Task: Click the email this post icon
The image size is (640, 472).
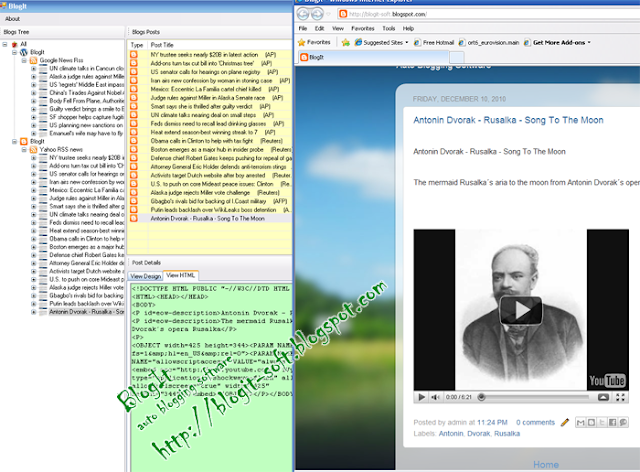Action: [580, 423]
